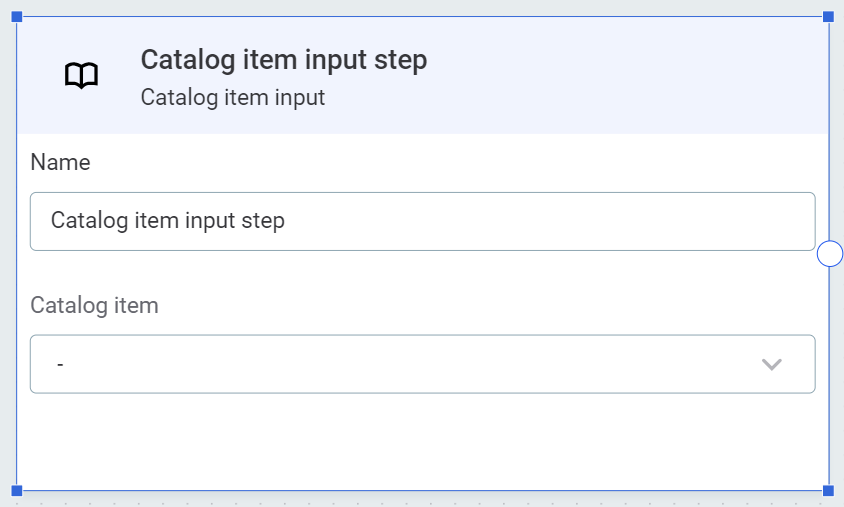844x507 pixels.
Task: Click the white gap between Name input and Catalog item label
Action: coord(422,272)
